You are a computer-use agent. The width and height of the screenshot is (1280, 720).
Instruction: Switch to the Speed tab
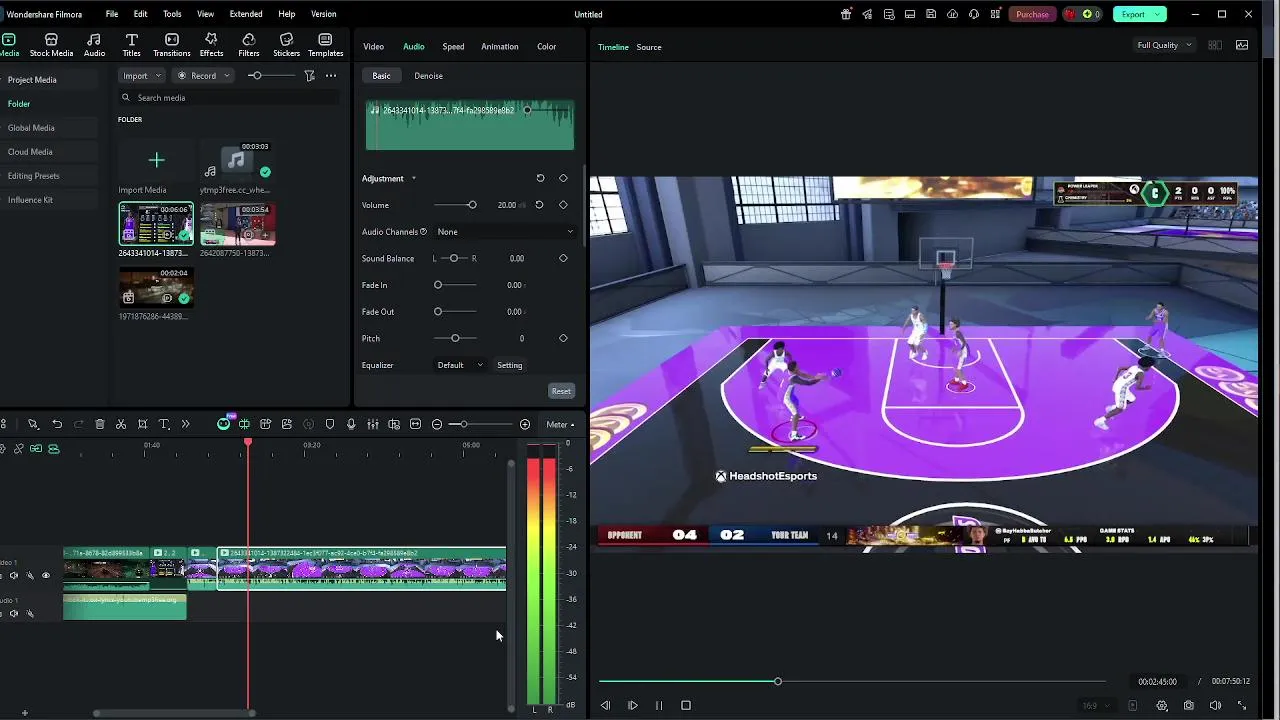click(453, 46)
